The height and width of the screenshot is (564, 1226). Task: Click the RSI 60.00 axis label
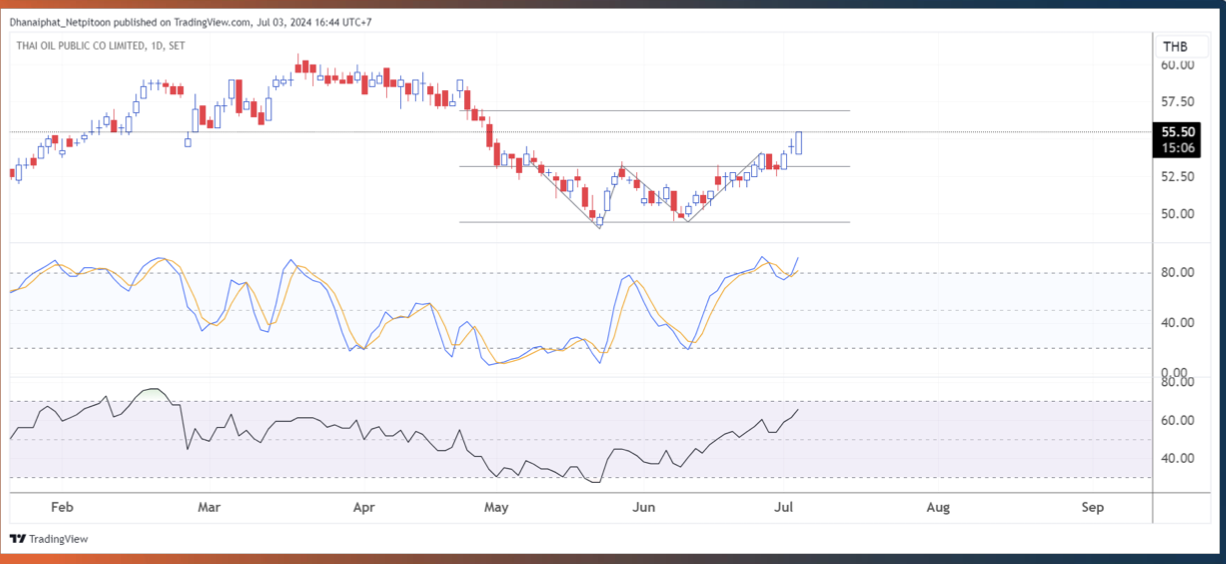1177,421
